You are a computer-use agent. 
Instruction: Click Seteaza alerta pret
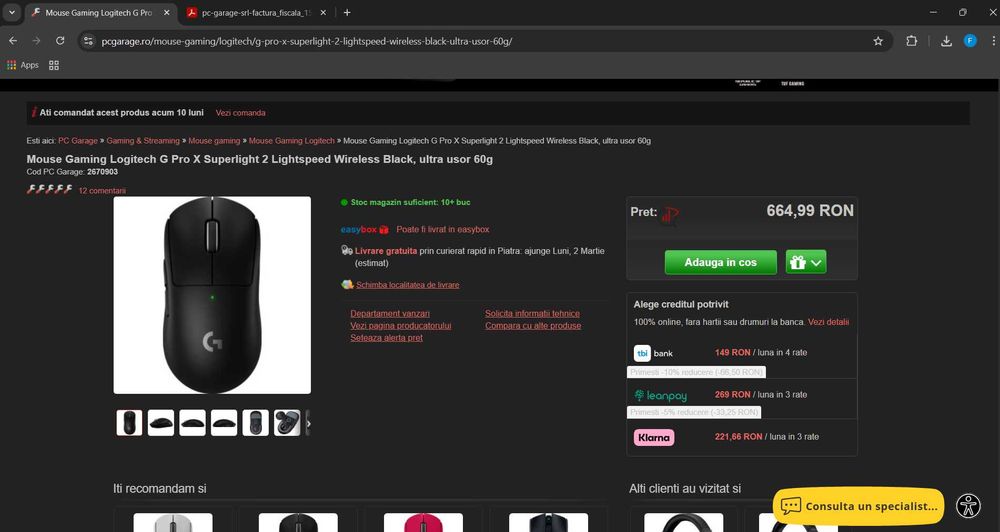tap(386, 338)
